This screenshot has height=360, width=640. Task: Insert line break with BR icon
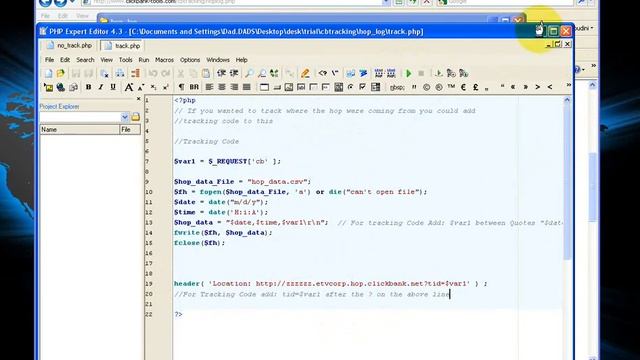pyautogui.click(x=194, y=87)
